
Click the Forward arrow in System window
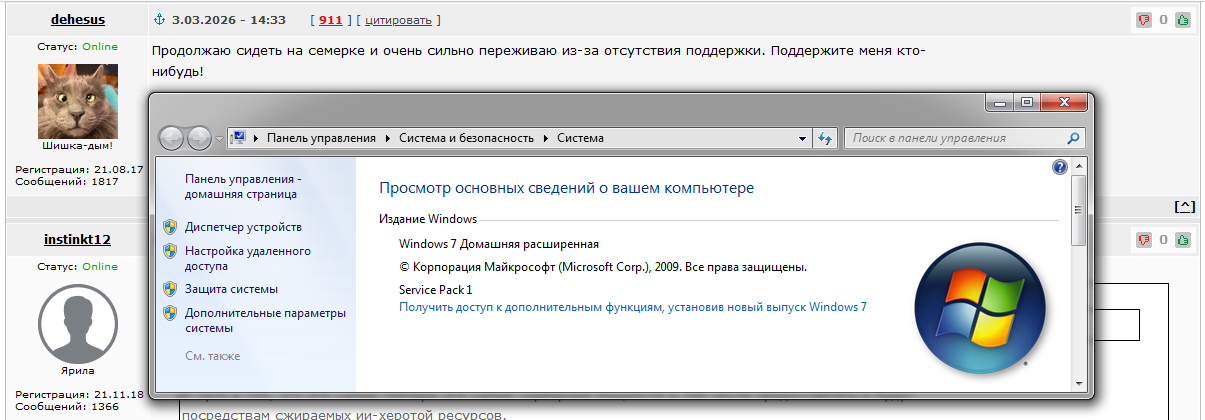tap(199, 138)
